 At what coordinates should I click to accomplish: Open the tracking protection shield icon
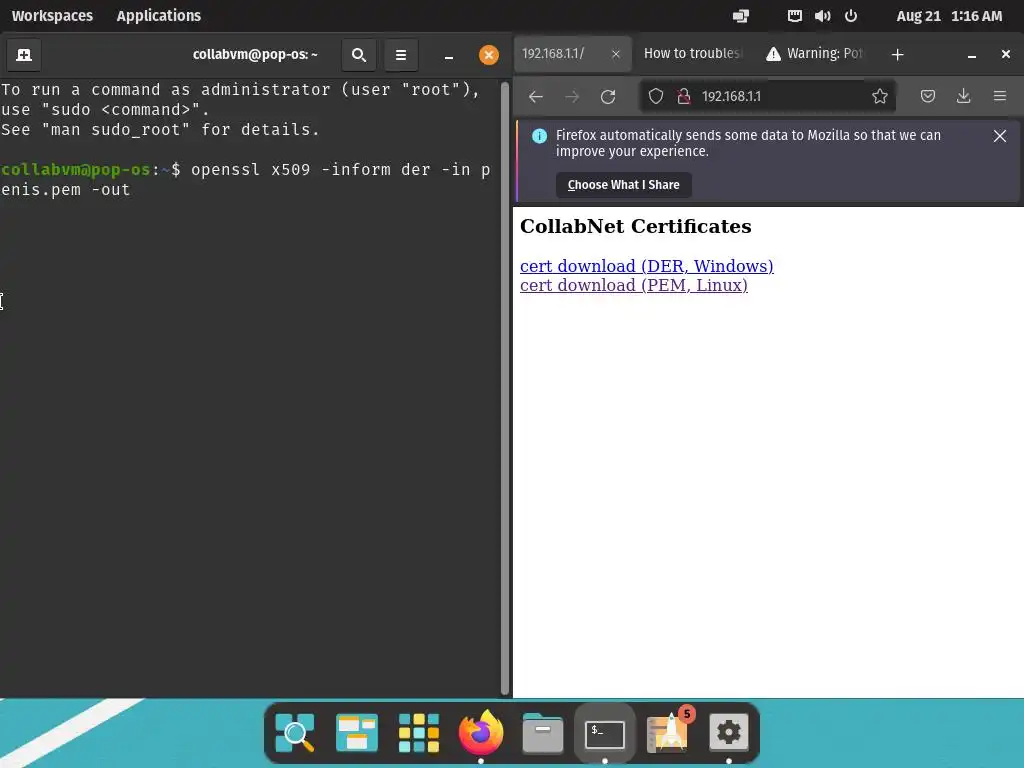click(656, 97)
